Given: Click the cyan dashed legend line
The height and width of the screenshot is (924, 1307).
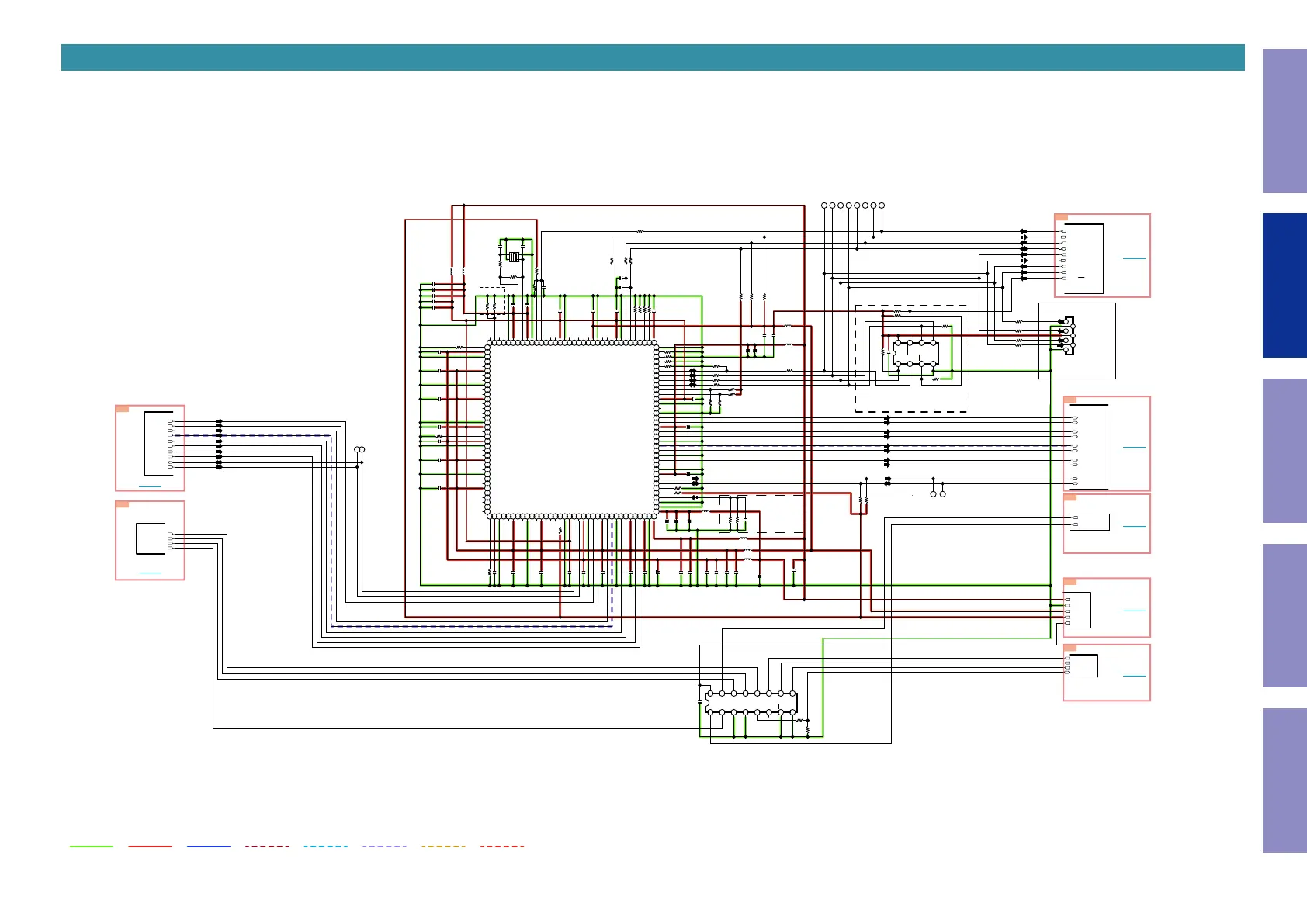Looking at the screenshot, I should tap(326, 846).
